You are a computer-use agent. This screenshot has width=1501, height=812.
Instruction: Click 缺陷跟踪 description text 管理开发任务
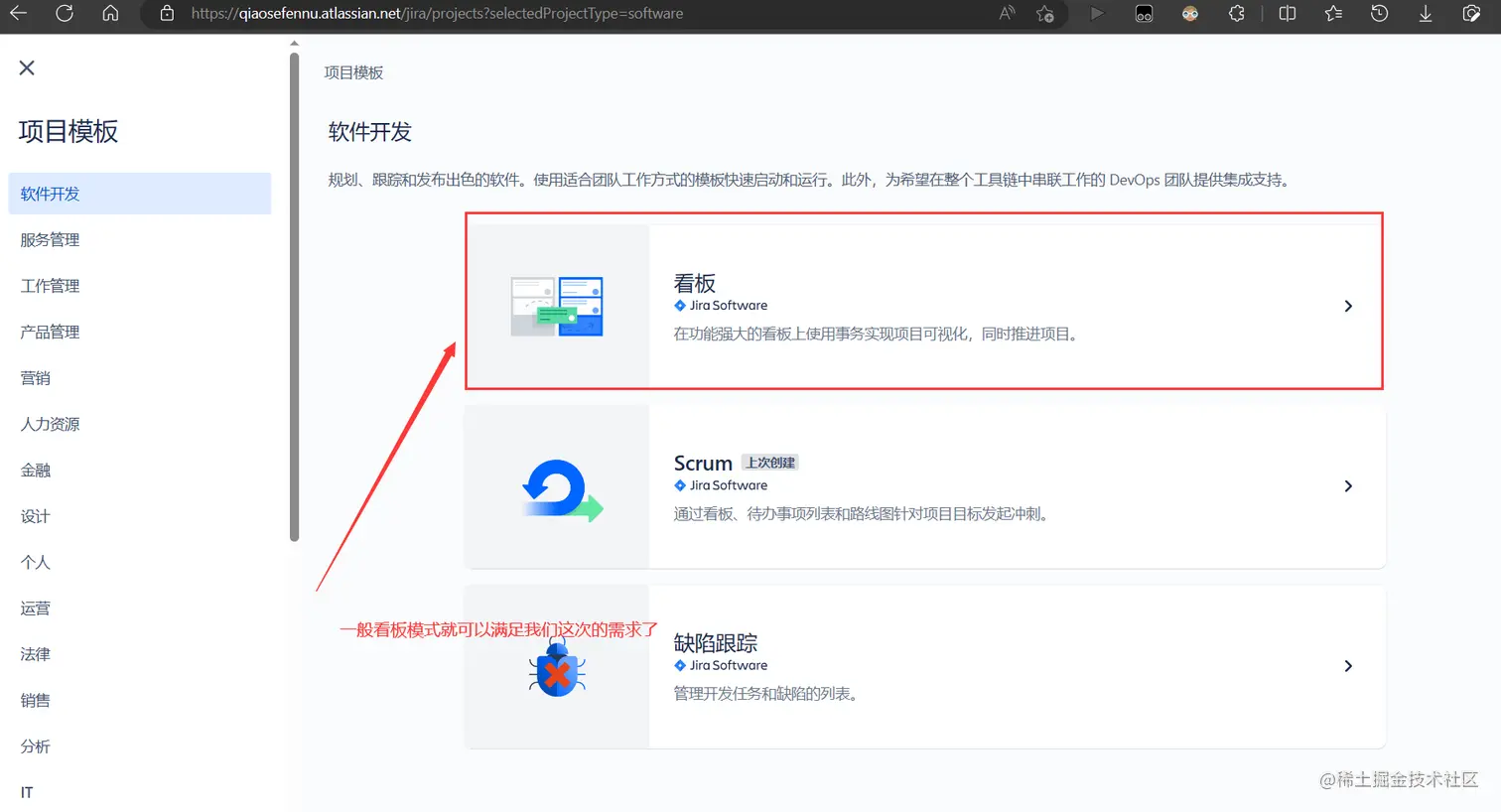click(x=766, y=694)
